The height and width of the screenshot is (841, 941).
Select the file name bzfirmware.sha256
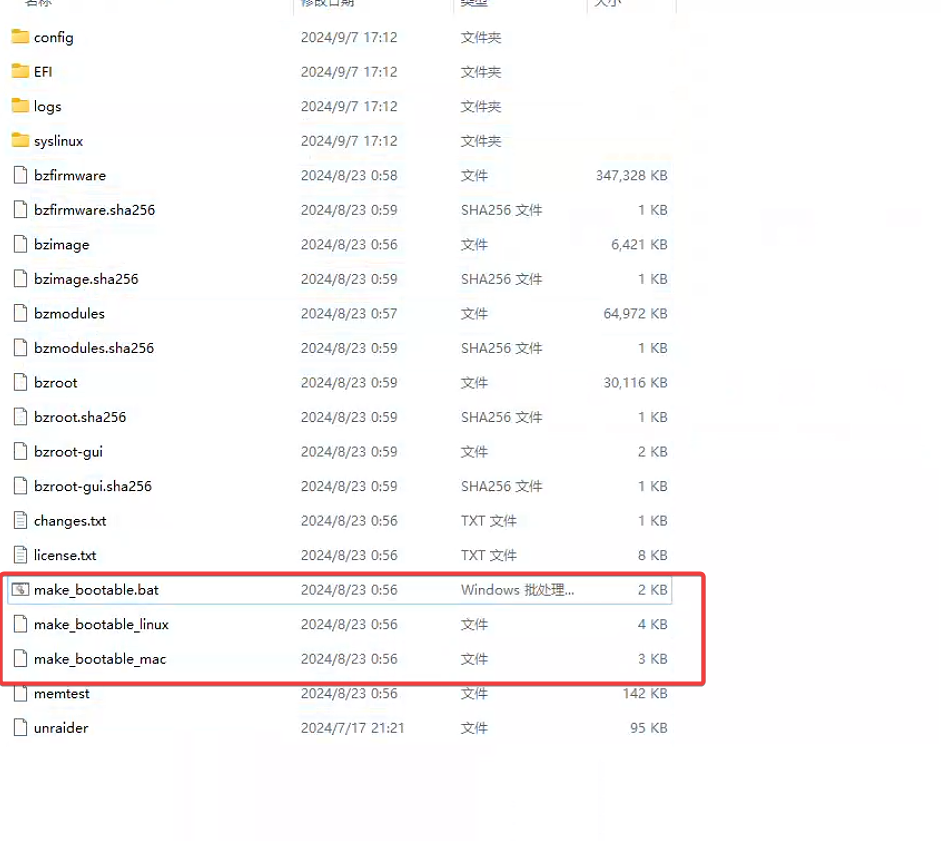point(94,210)
